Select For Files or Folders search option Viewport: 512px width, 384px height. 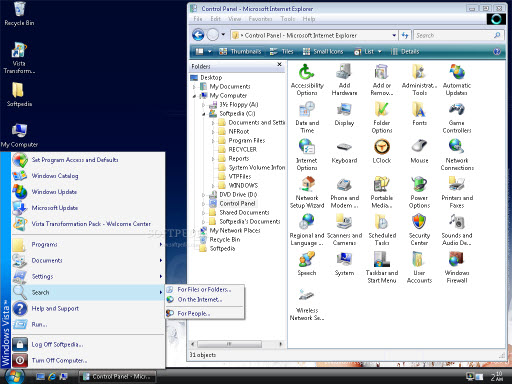pyautogui.click(x=205, y=289)
